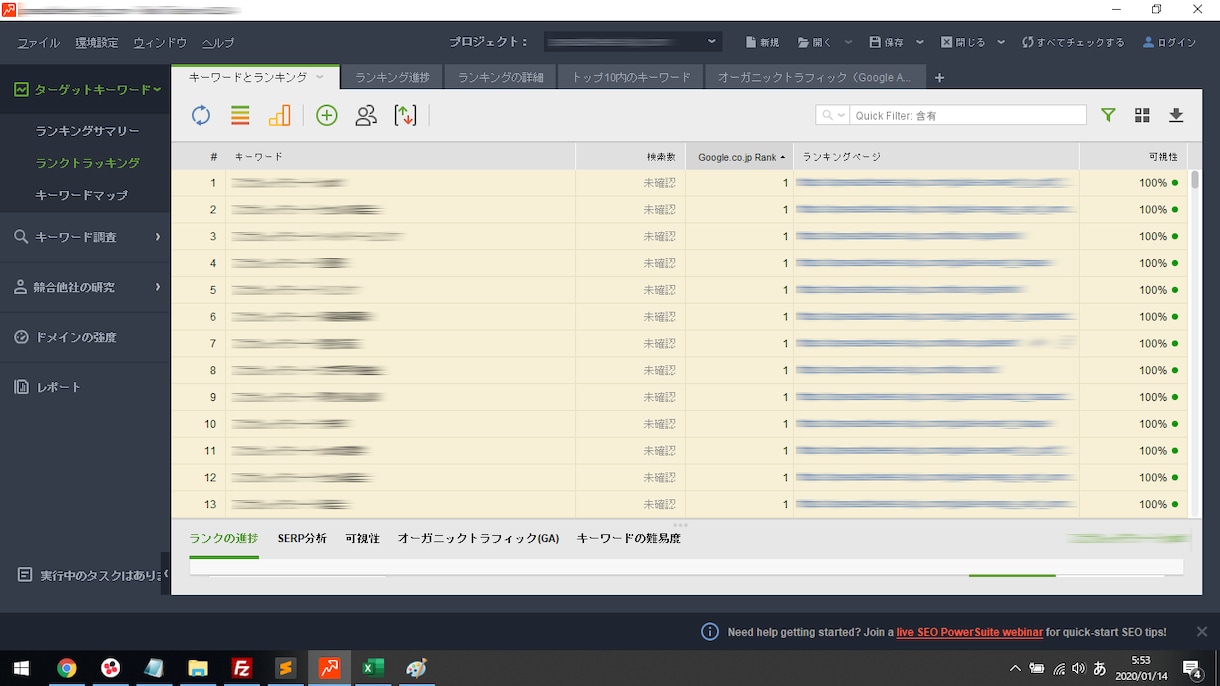The height and width of the screenshot is (686, 1220).
Task: Click the competitors people icon in toolbar
Action: 366,115
